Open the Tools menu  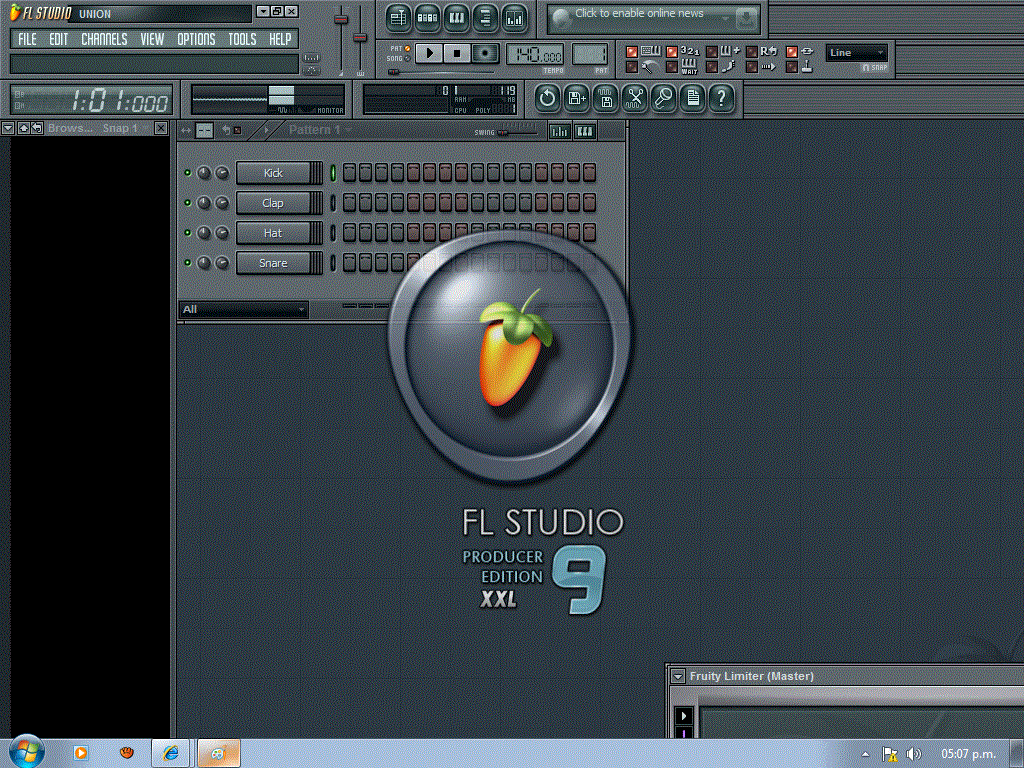coord(242,39)
